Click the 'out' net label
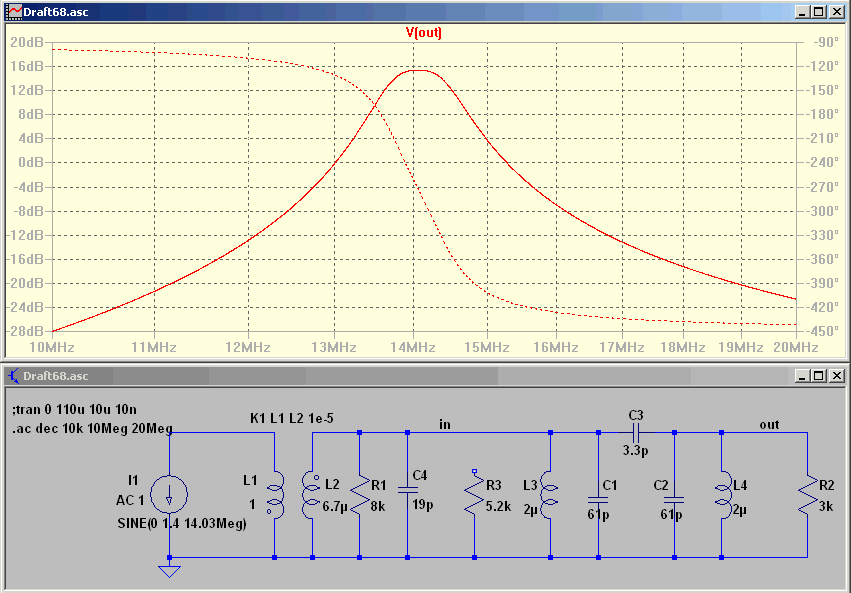 pyautogui.click(x=770, y=425)
